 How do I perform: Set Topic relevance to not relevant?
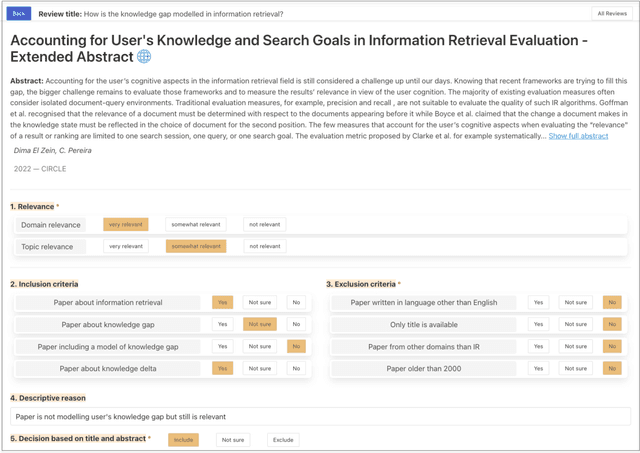pyautogui.click(x=264, y=246)
